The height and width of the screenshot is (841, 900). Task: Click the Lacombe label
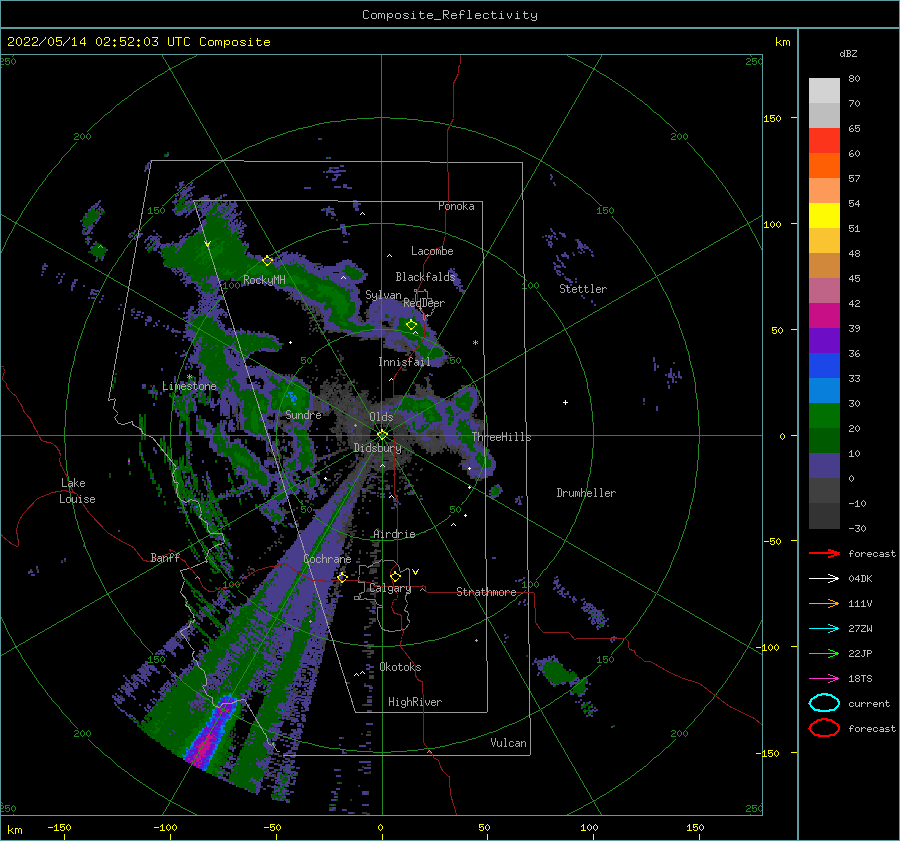[432, 251]
